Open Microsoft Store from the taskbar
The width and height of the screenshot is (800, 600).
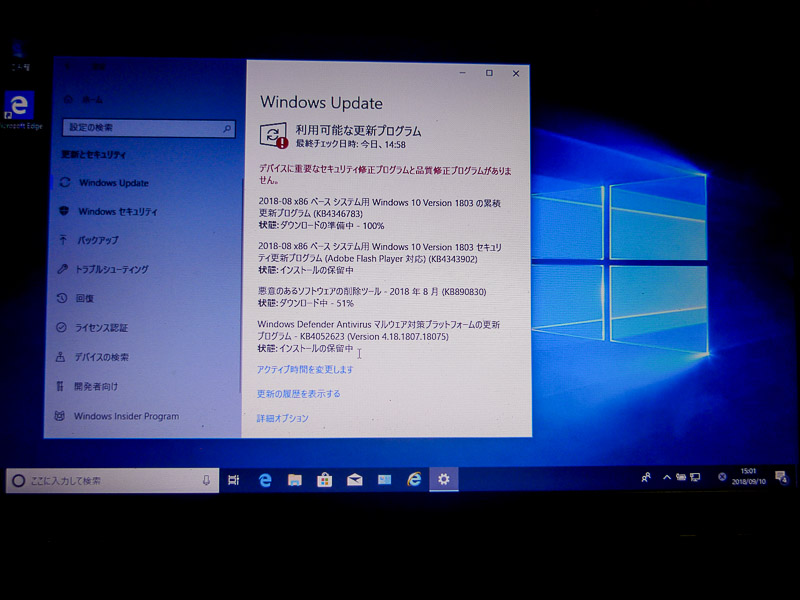[324, 480]
